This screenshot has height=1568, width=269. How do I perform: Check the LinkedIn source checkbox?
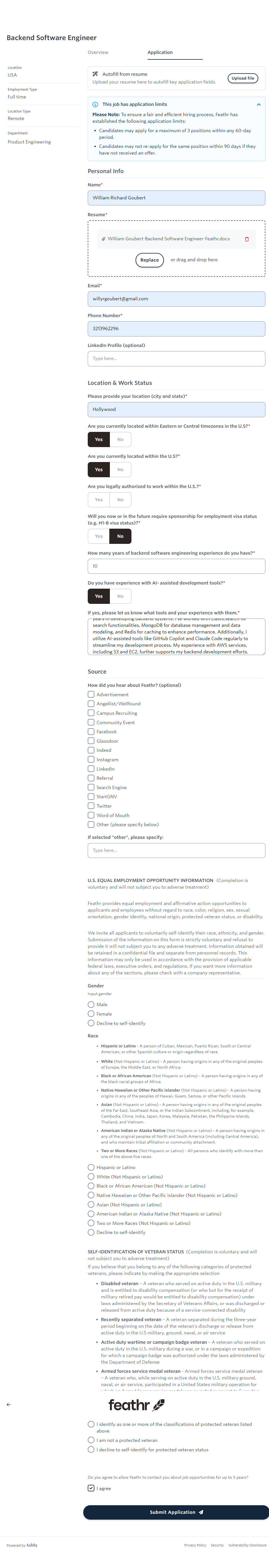91,769
